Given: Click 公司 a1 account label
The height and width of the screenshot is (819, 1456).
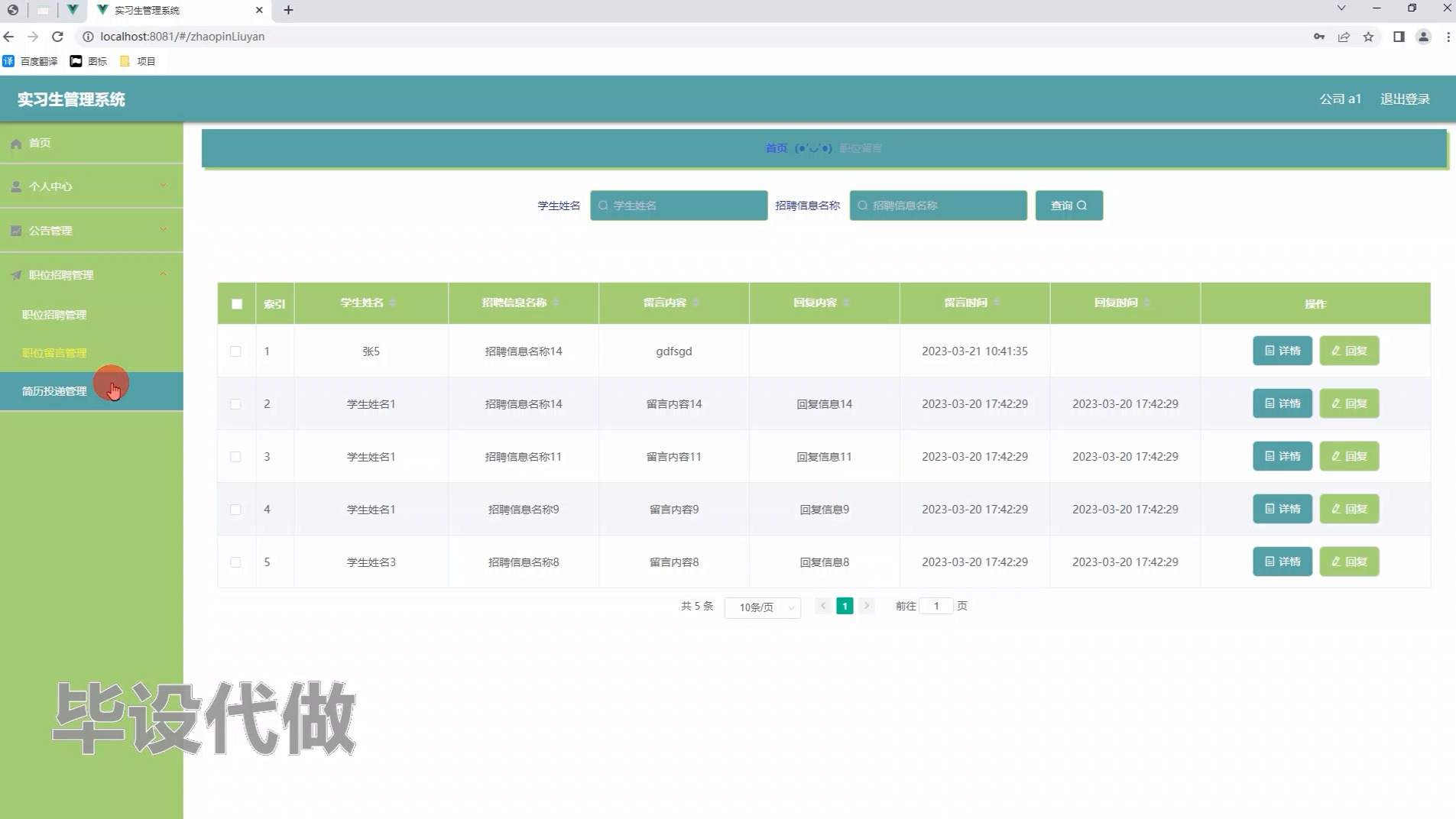Looking at the screenshot, I should point(1340,99).
